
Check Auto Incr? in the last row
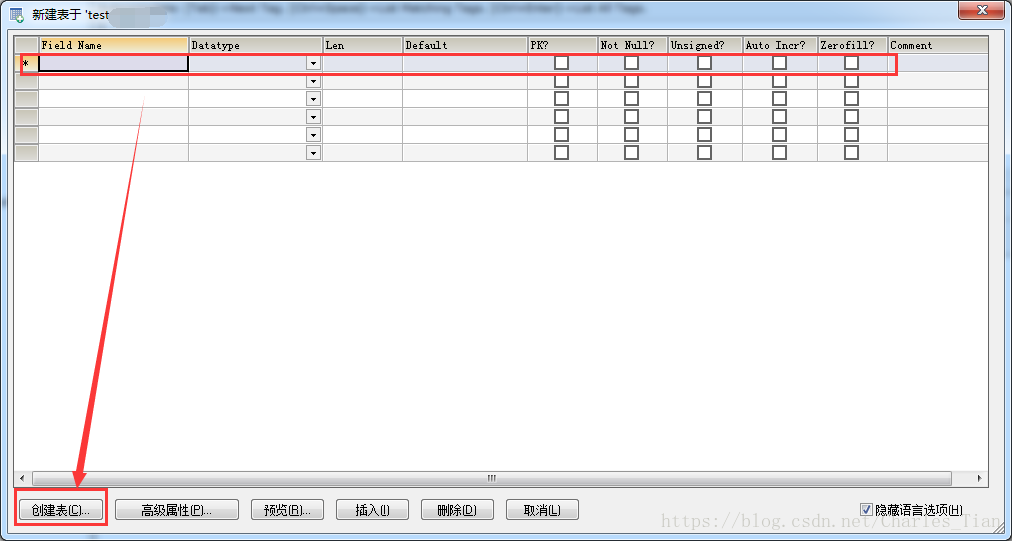tap(780, 152)
